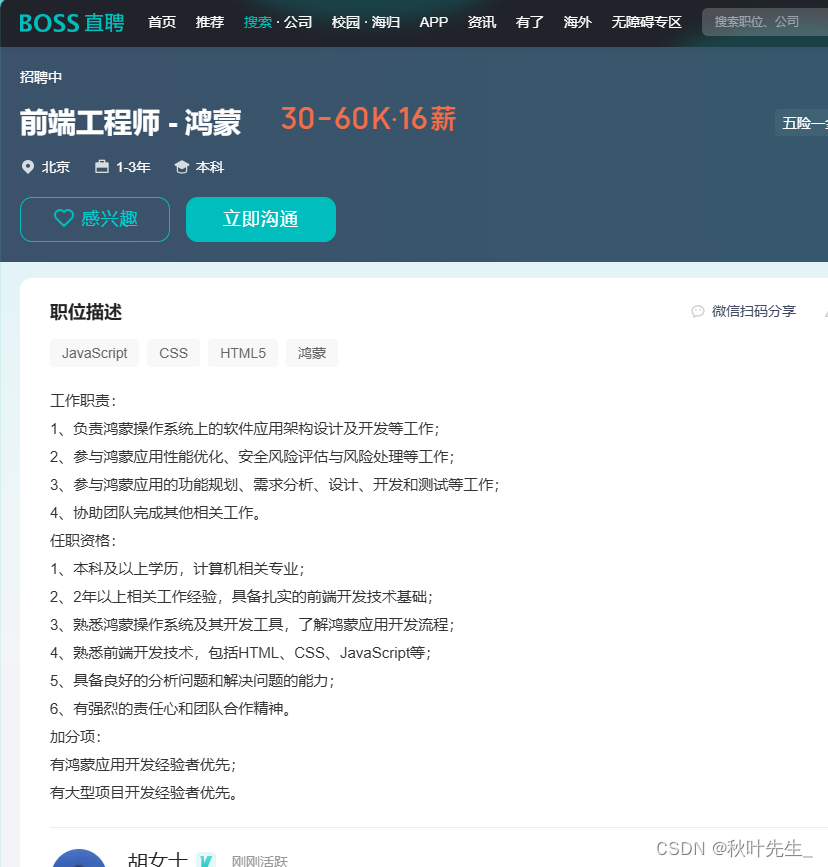Image resolution: width=828 pixels, height=867 pixels.
Task: Click the recruiter avatar thumbnail
Action: tap(79, 858)
